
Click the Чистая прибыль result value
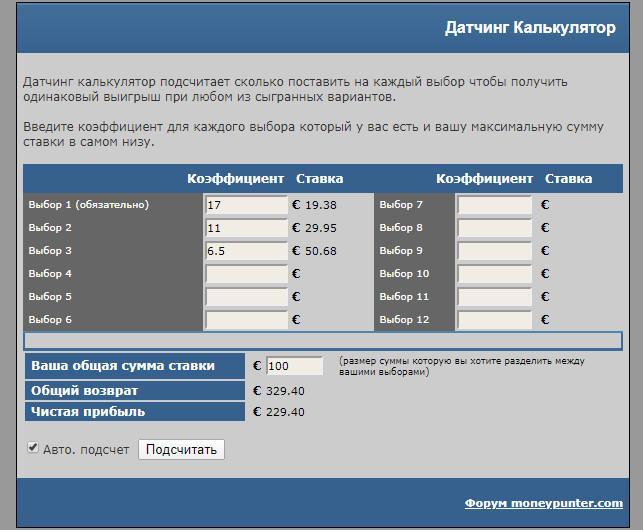click(x=284, y=412)
